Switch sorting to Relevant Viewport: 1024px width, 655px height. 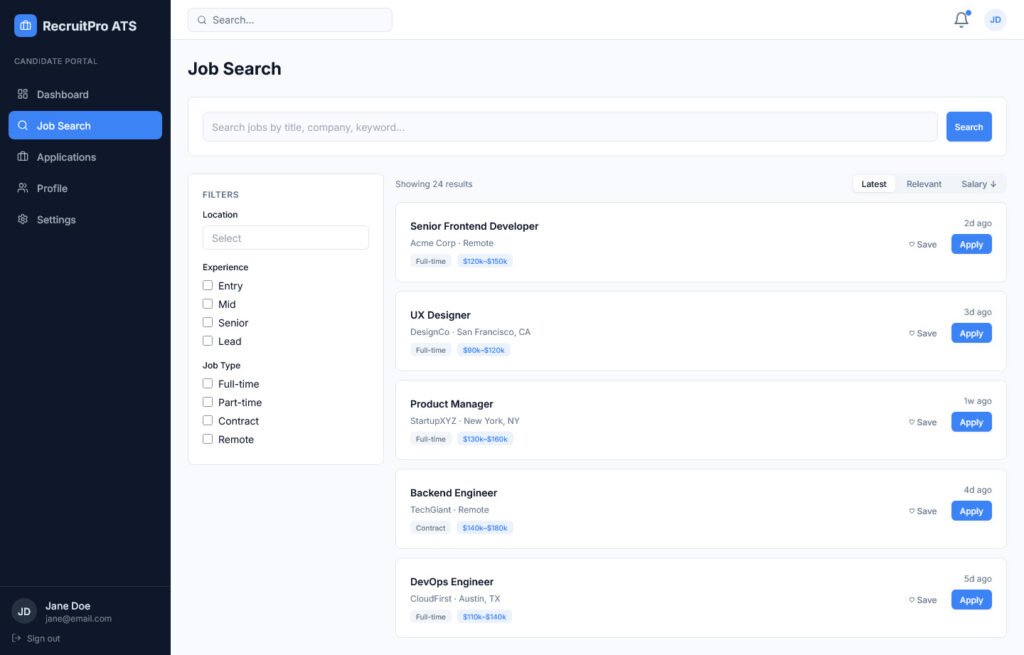click(923, 184)
